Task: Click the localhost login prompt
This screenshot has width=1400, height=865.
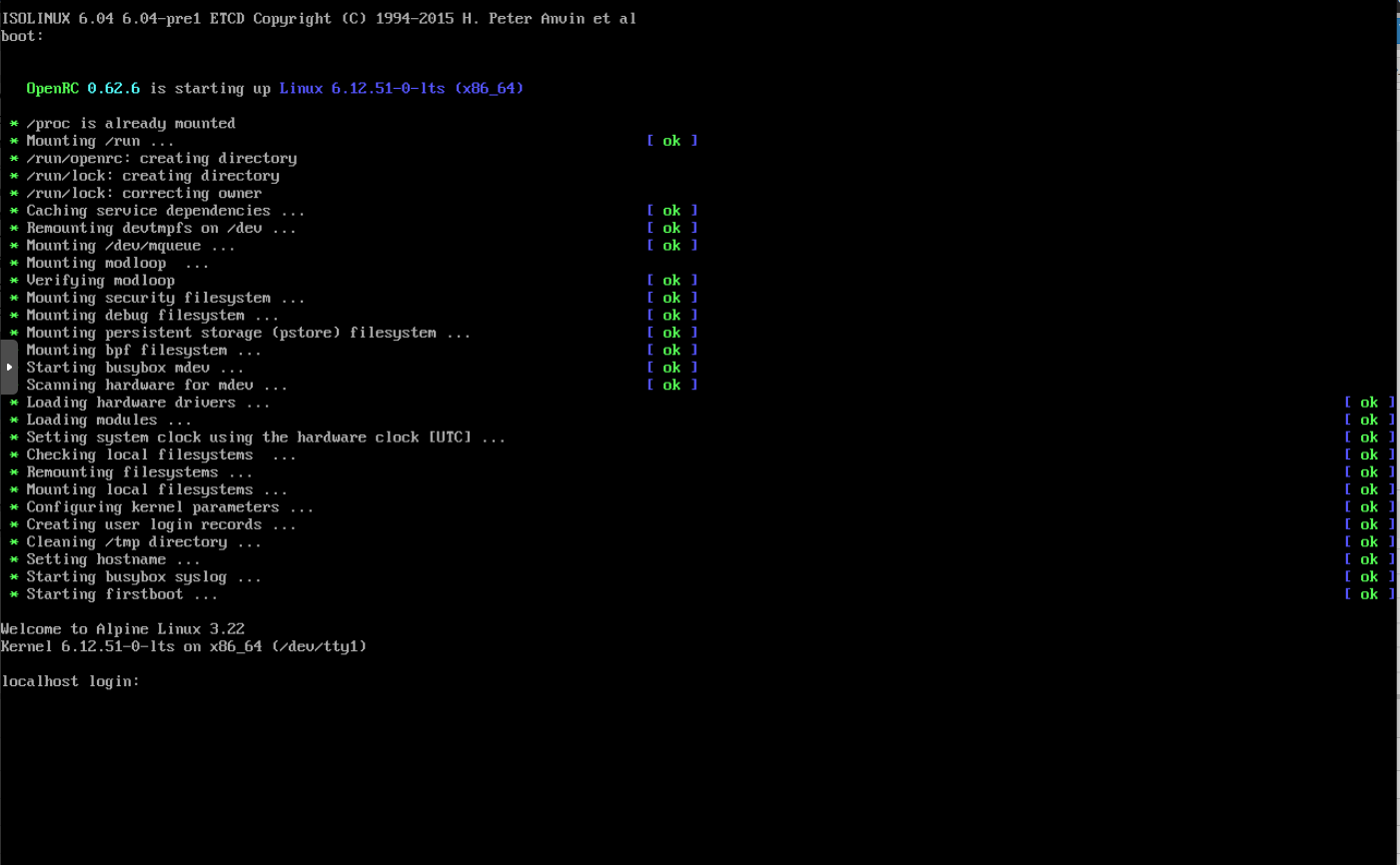Action: pos(70,680)
